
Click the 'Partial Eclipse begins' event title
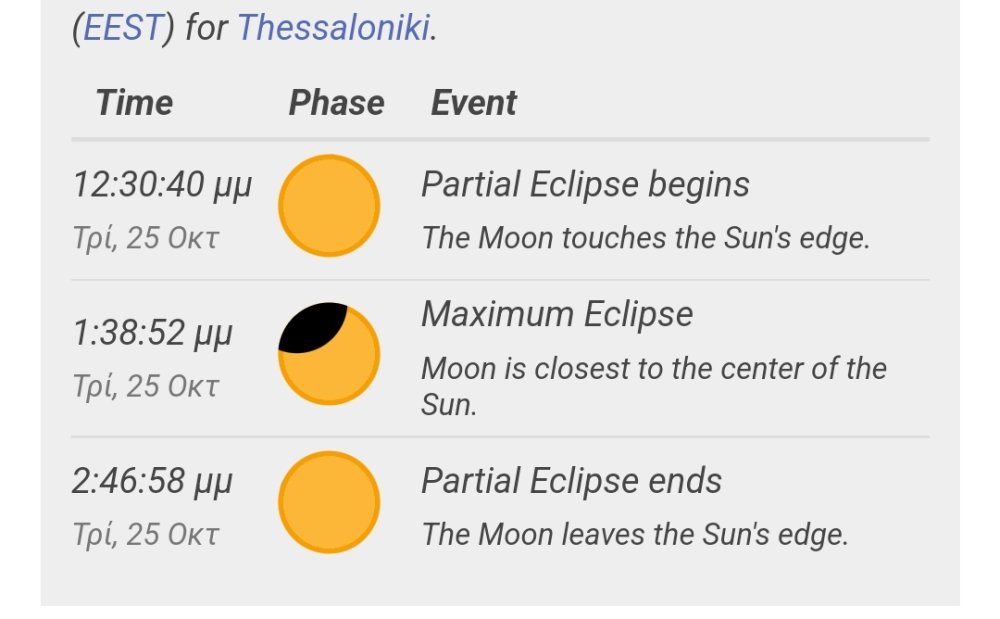click(x=585, y=185)
